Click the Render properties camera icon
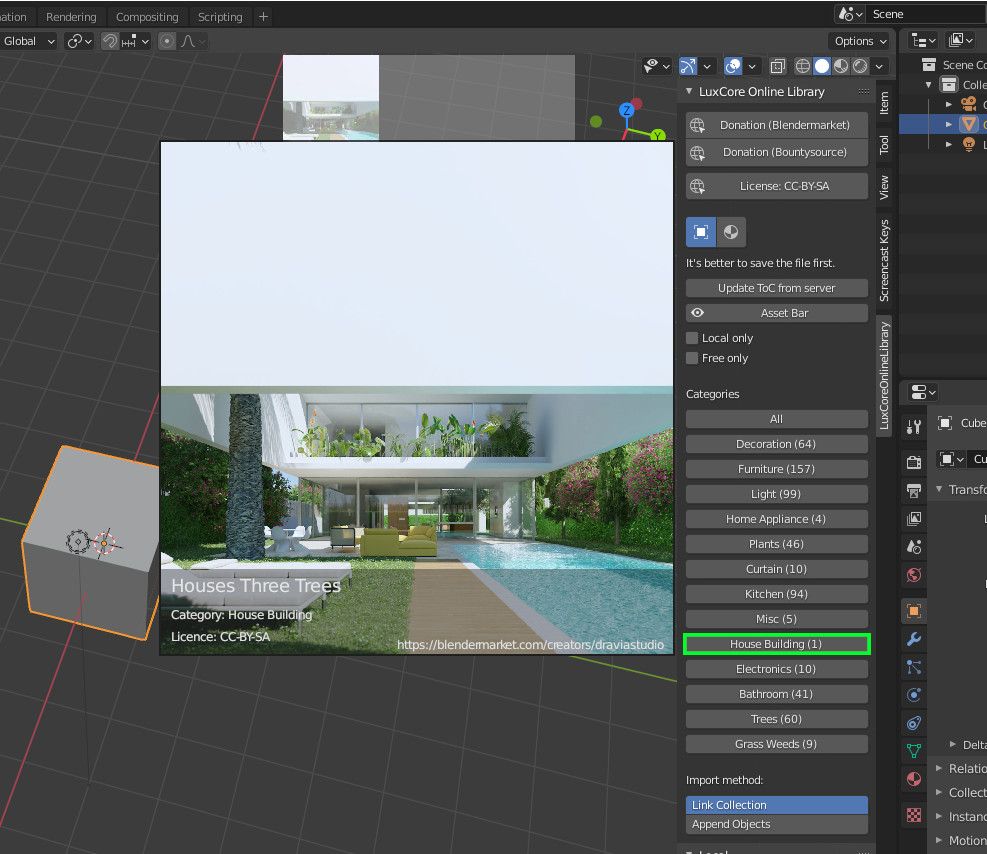Viewport: 987px width, 854px height. [x=913, y=462]
